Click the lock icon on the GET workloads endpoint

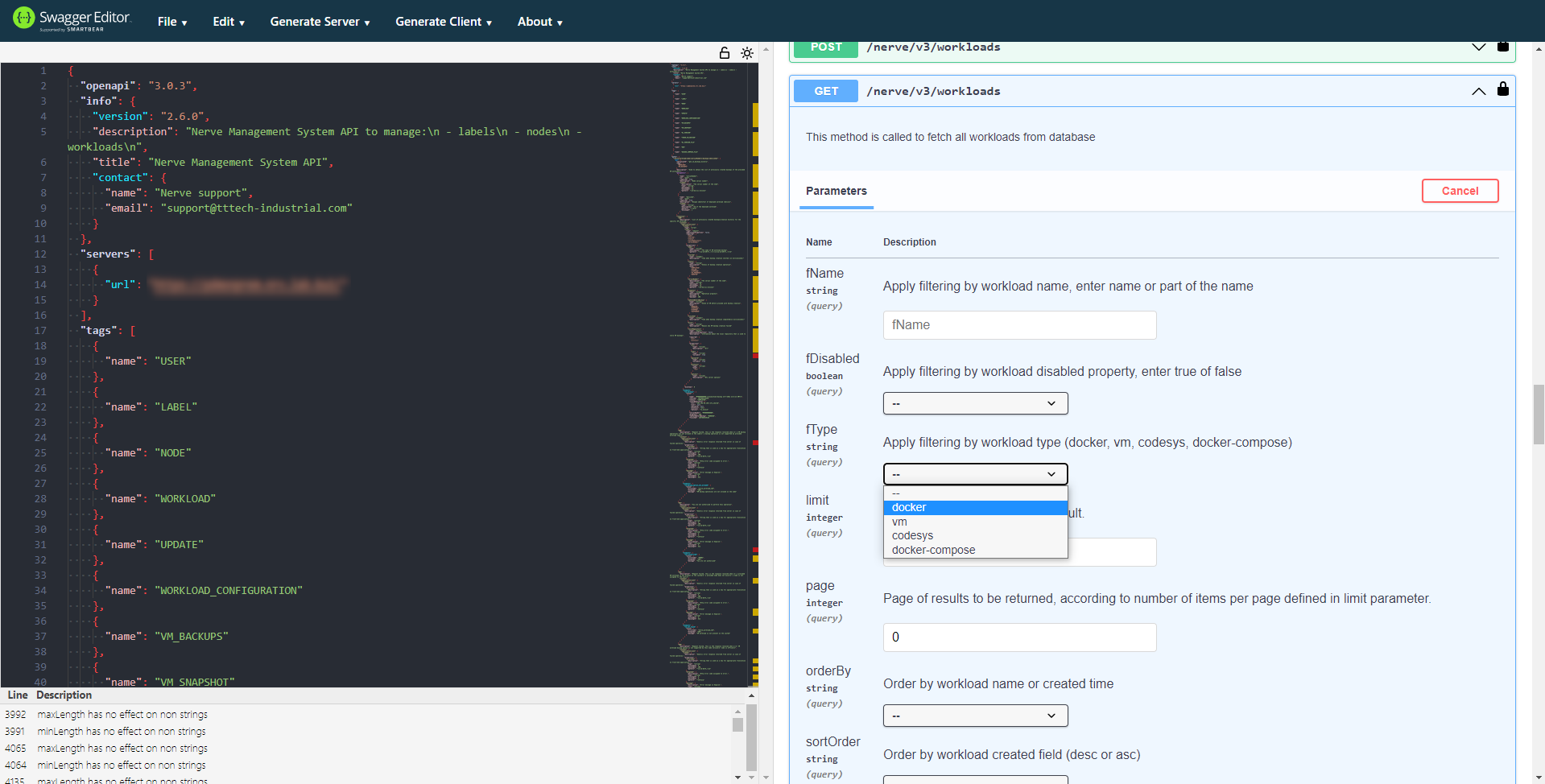click(1502, 89)
